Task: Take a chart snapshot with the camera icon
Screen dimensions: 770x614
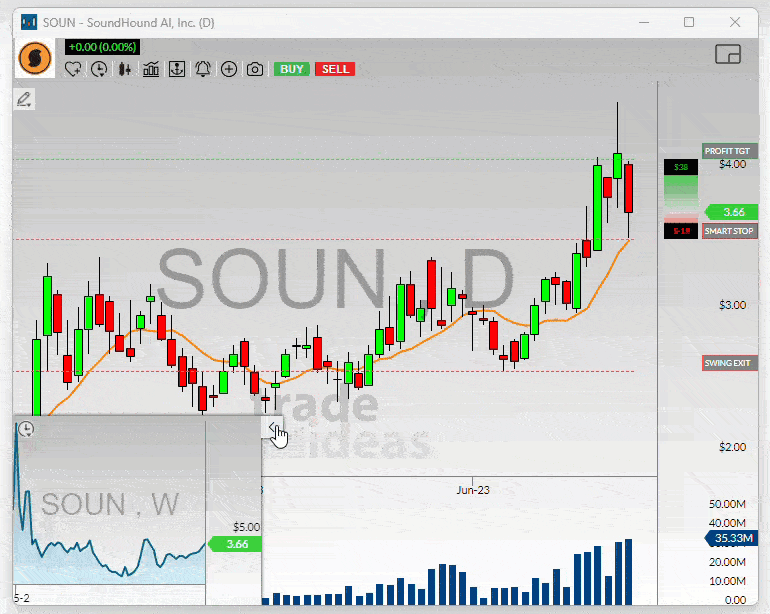Action: coord(255,69)
